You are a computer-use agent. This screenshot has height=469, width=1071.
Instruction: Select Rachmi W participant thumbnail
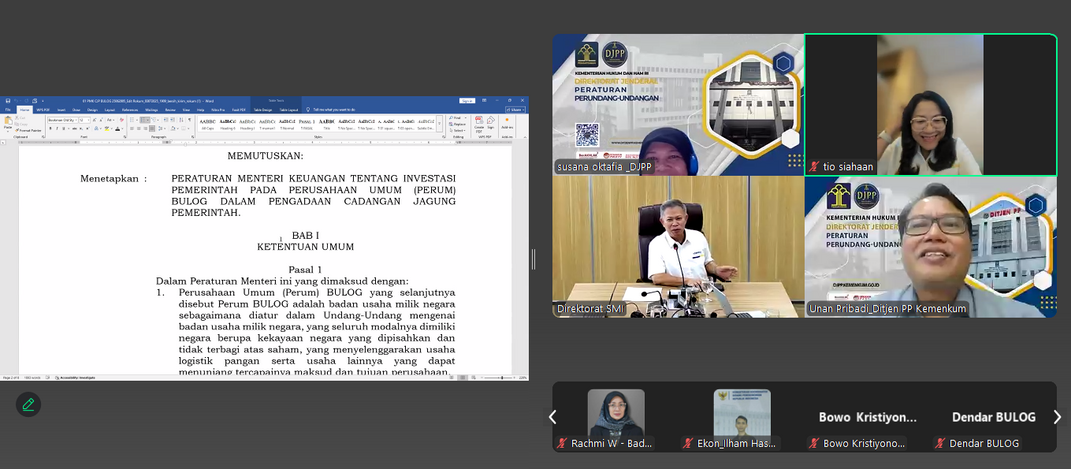616,419
